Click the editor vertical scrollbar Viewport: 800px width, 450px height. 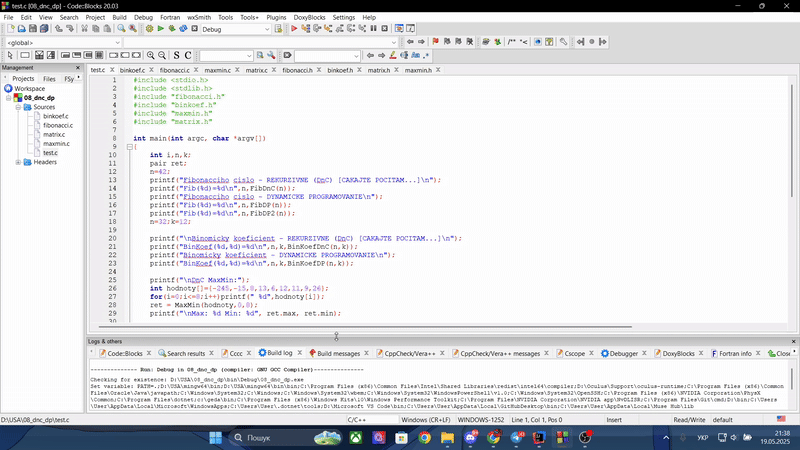pos(792,140)
